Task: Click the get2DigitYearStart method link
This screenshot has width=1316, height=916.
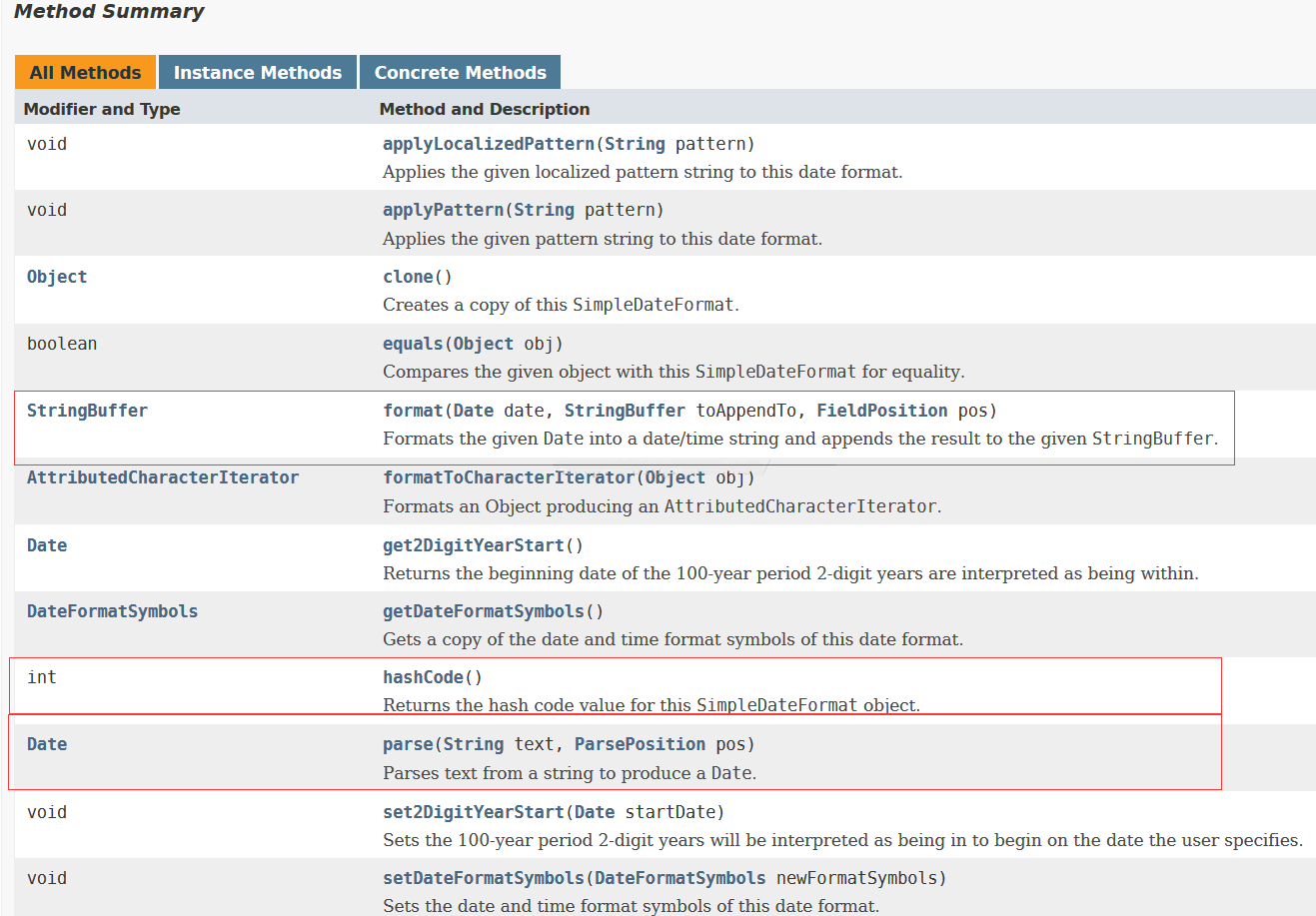Action: tap(474, 545)
